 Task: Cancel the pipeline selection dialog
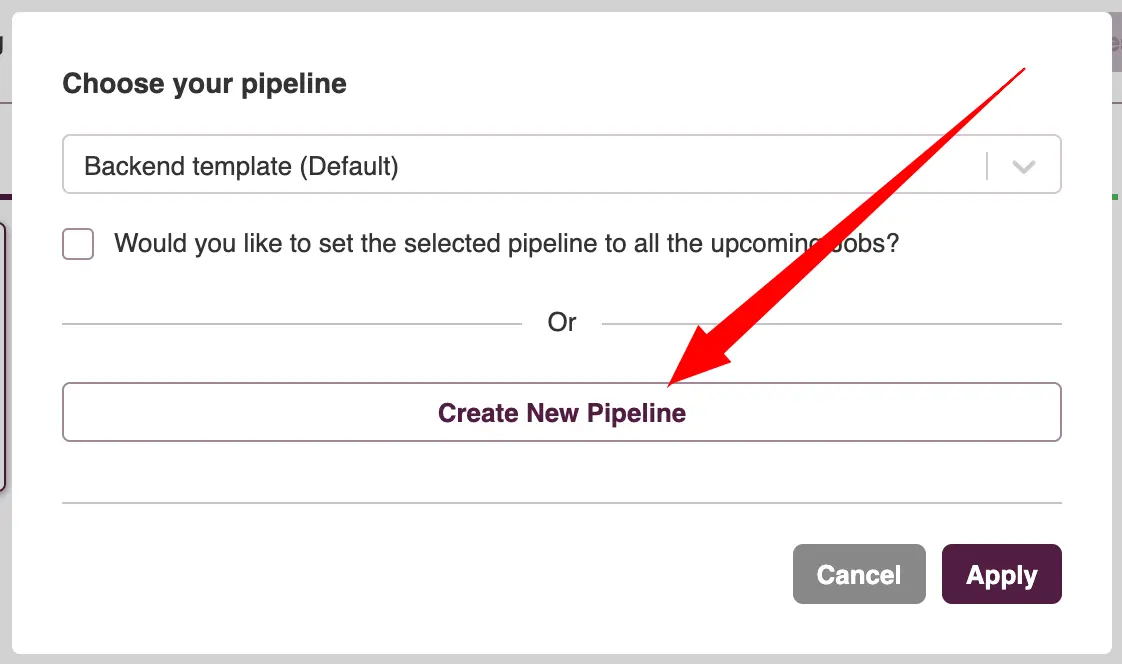click(x=860, y=574)
